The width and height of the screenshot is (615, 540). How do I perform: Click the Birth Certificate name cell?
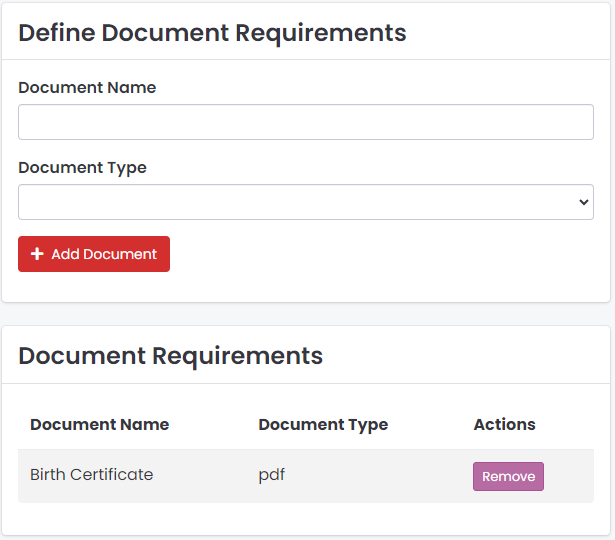tap(91, 475)
